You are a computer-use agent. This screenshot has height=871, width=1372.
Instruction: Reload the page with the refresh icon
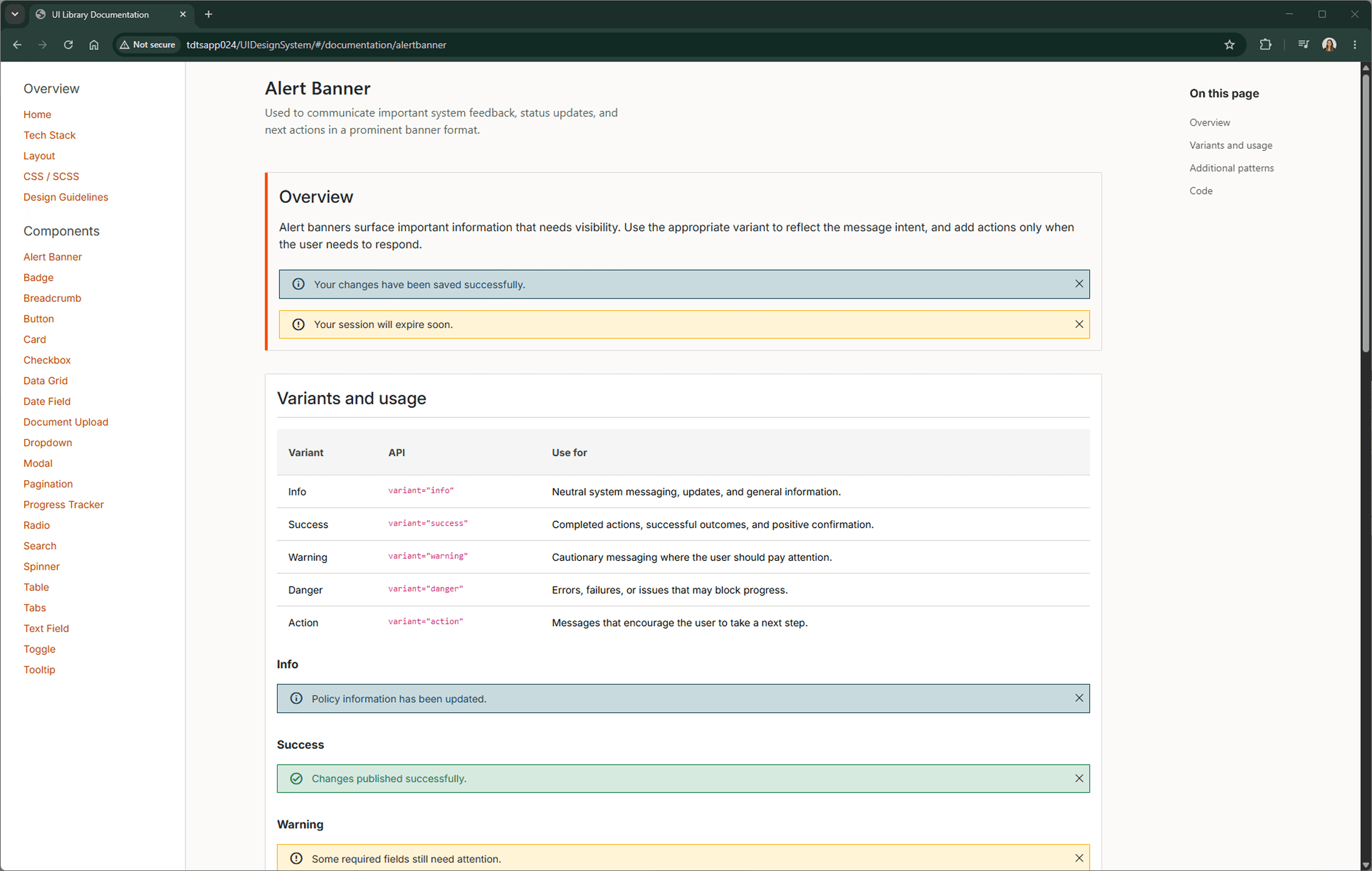(69, 45)
